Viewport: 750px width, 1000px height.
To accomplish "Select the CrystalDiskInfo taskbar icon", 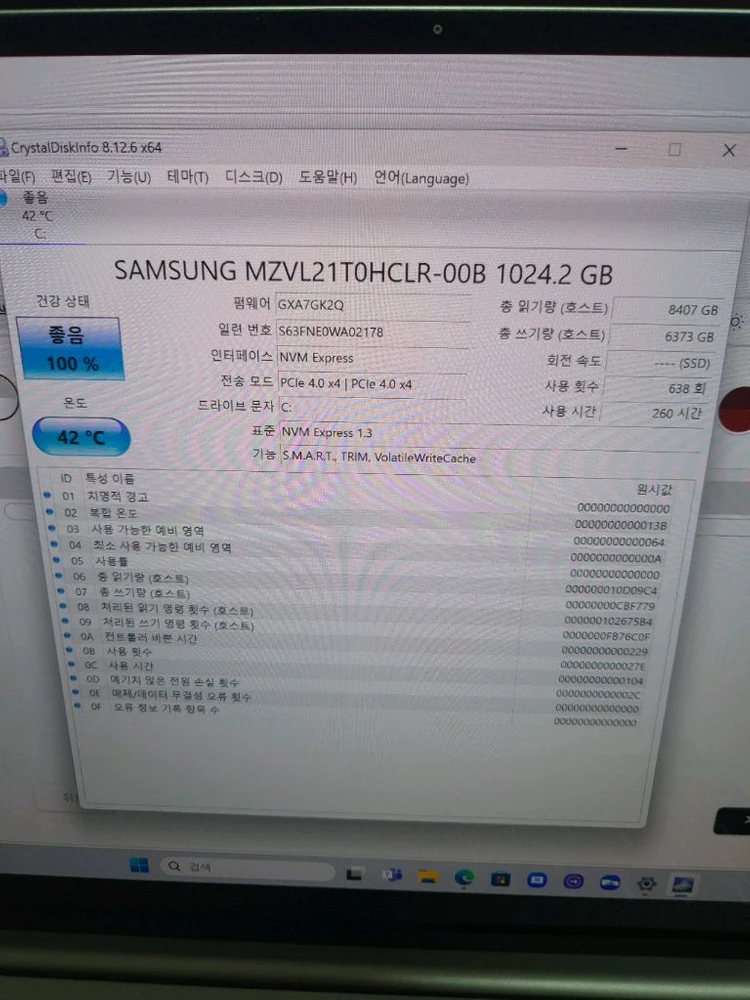I will click(682, 885).
